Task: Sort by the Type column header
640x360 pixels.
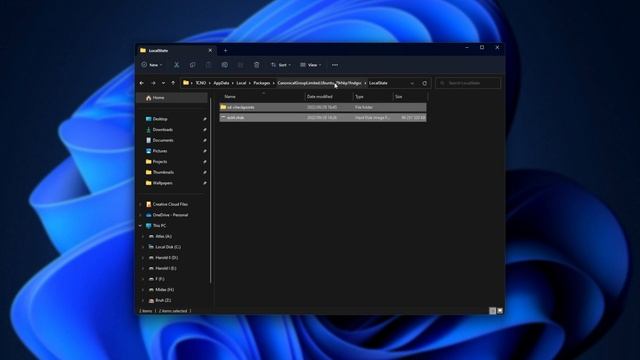Action: [x=373, y=97]
